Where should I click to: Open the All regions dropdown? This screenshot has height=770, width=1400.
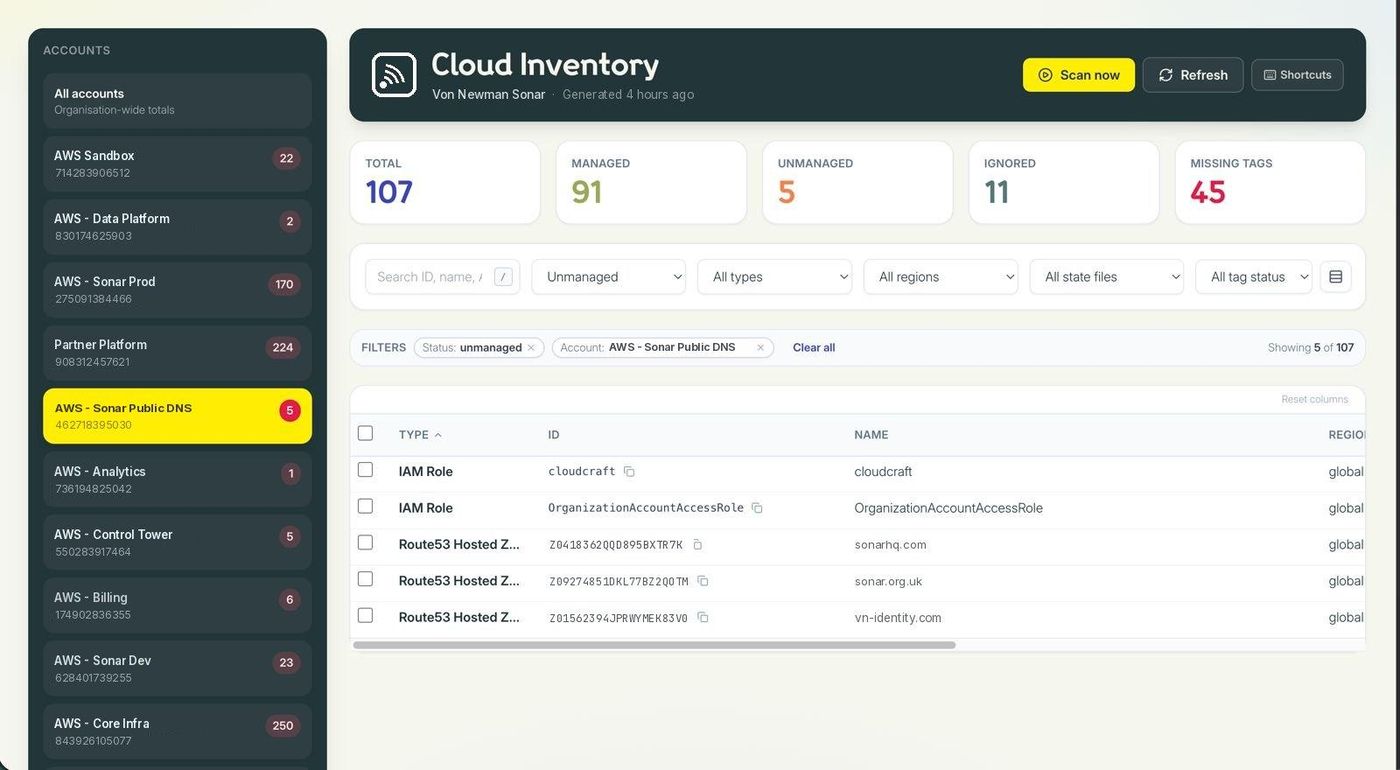pyautogui.click(x=940, y=277)
